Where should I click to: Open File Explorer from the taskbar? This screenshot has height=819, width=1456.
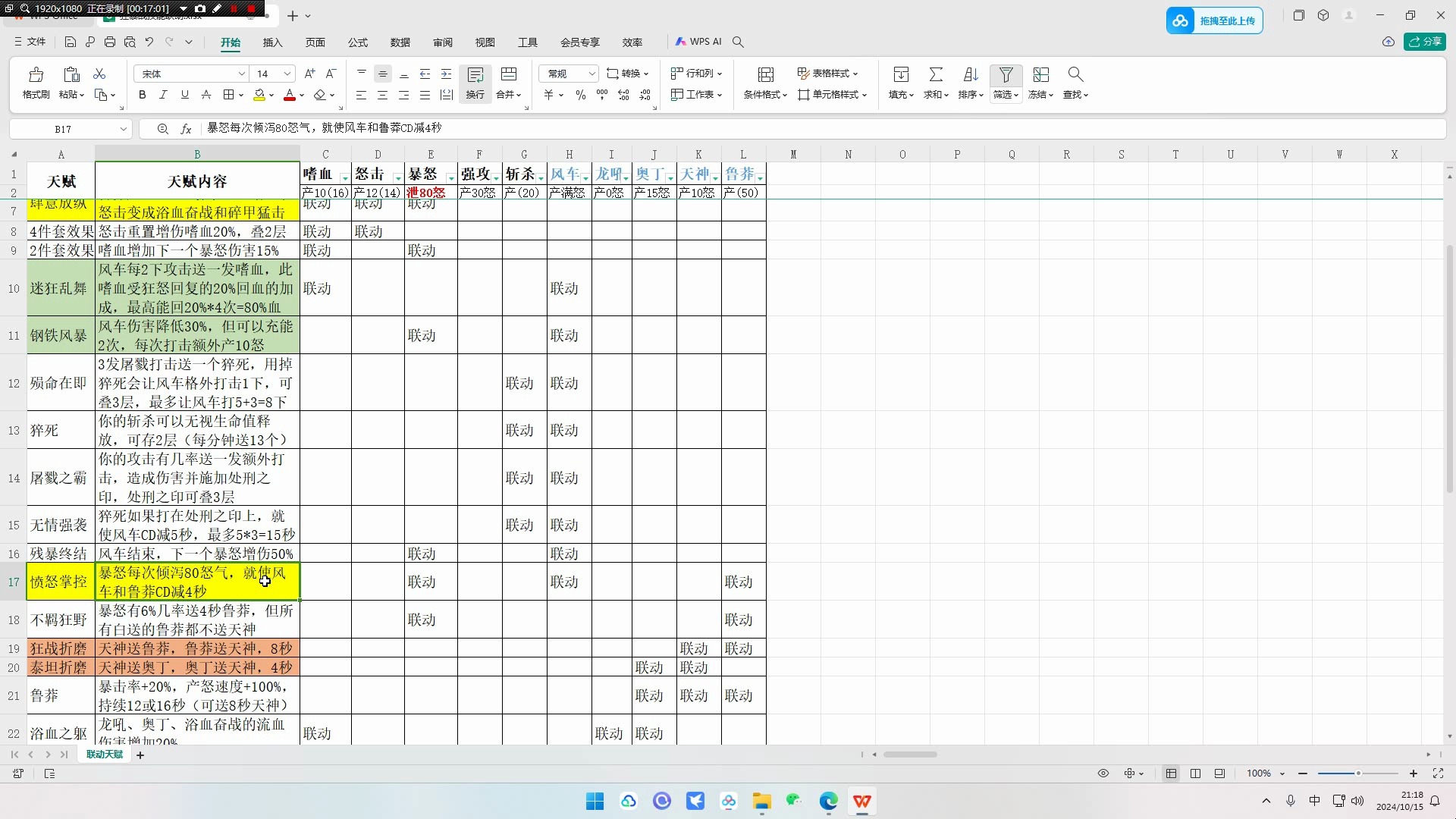point(761,801)
